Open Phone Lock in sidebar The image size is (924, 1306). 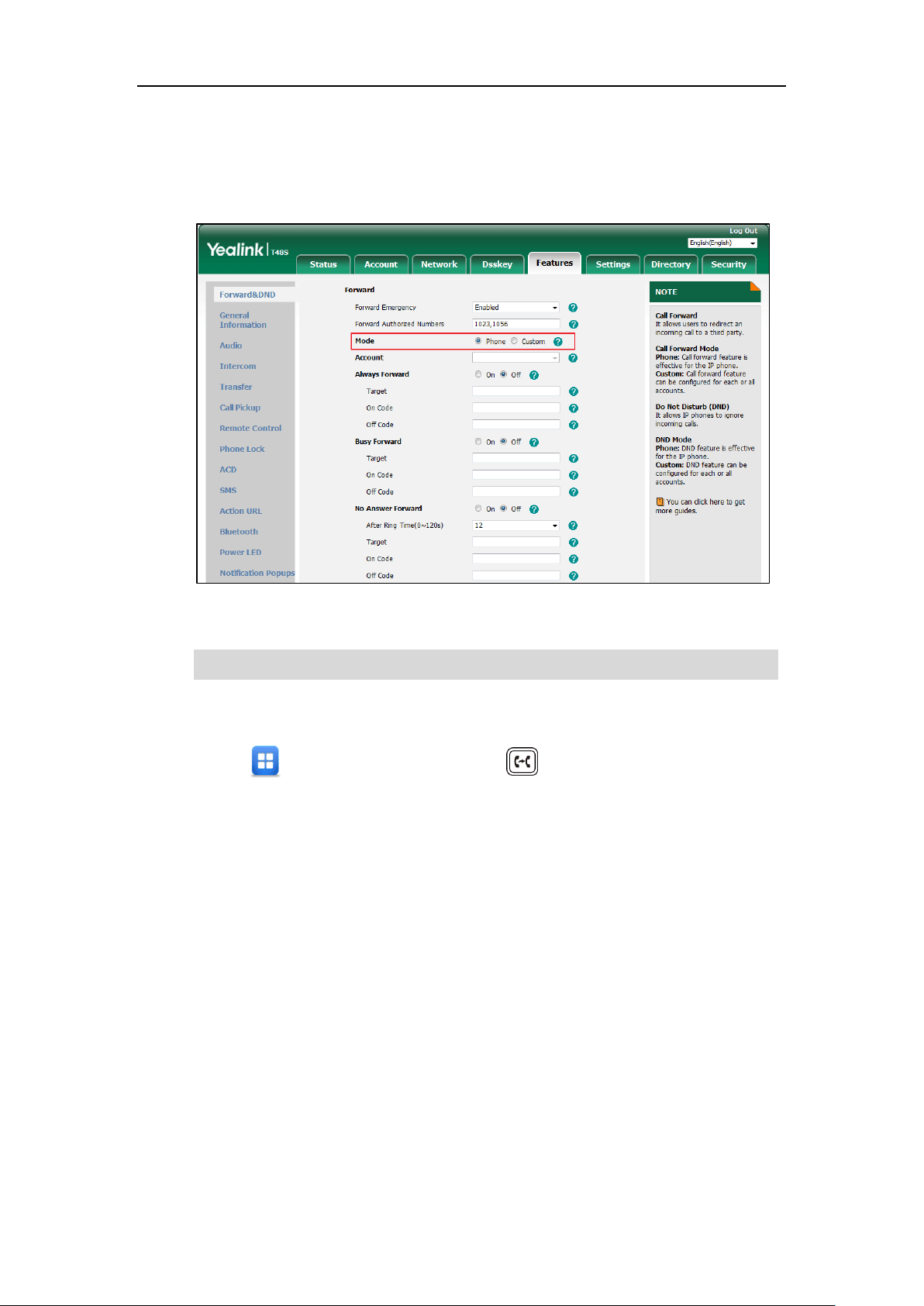[242, 450]
